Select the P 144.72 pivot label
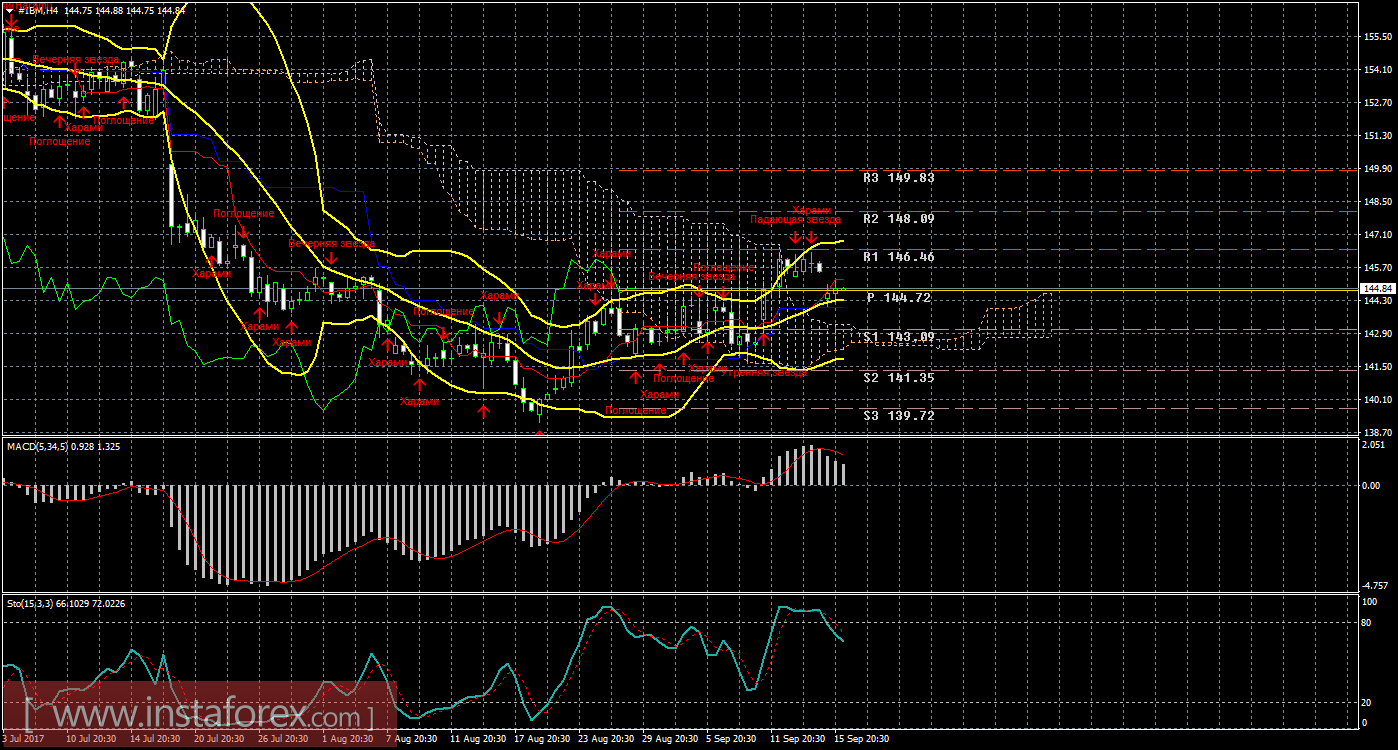The image size is (1398, 750). coord(900,298)
